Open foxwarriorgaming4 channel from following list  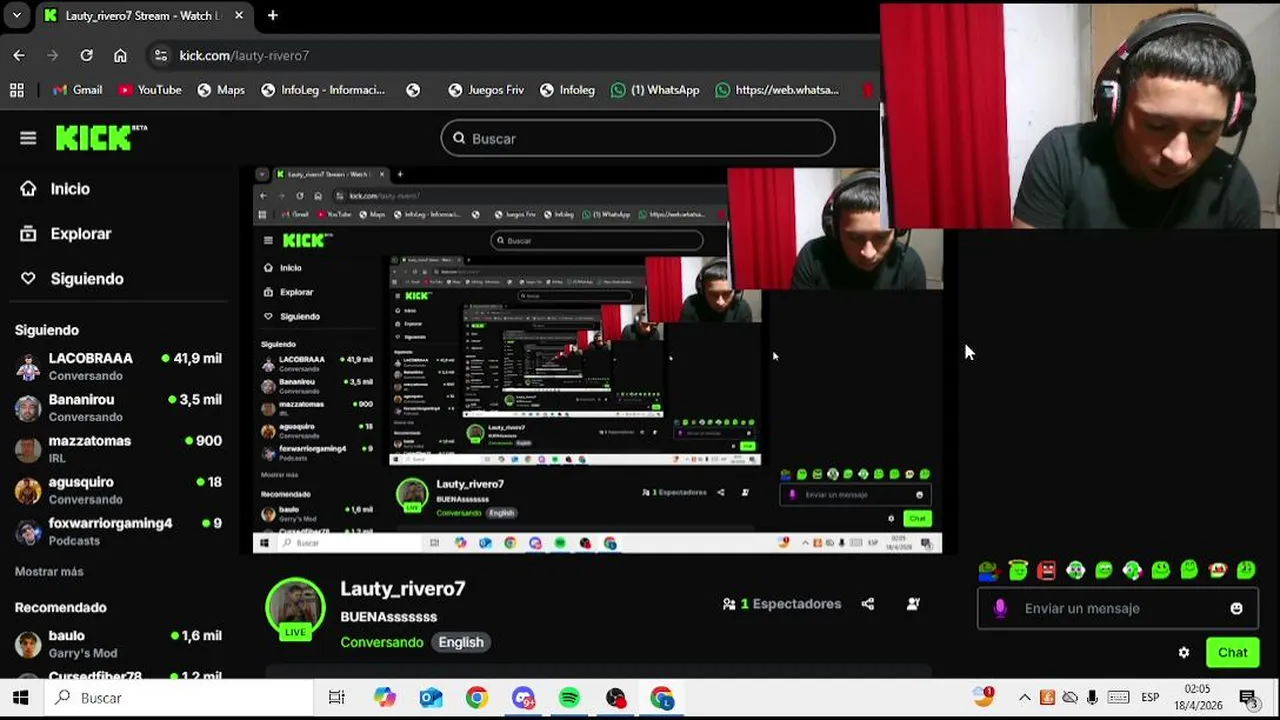click(x=118, y=531)
